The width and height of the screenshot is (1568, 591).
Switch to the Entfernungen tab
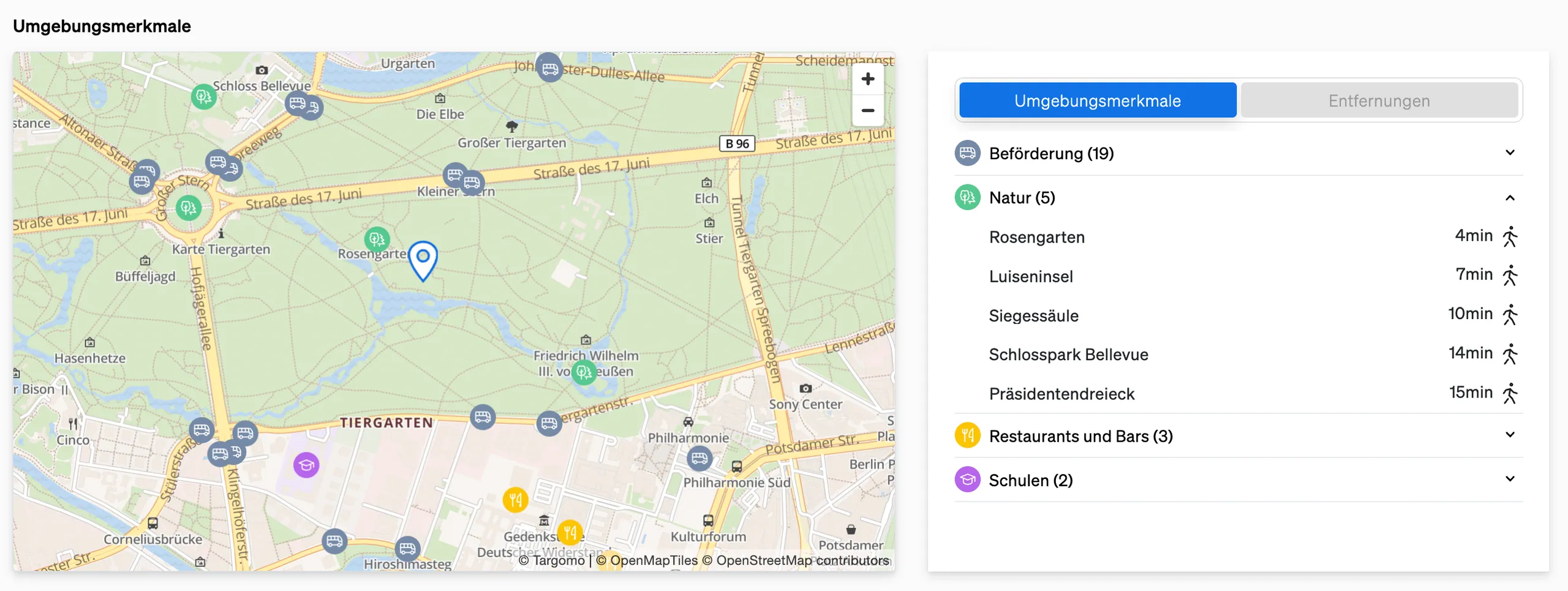click(1379, 100)
